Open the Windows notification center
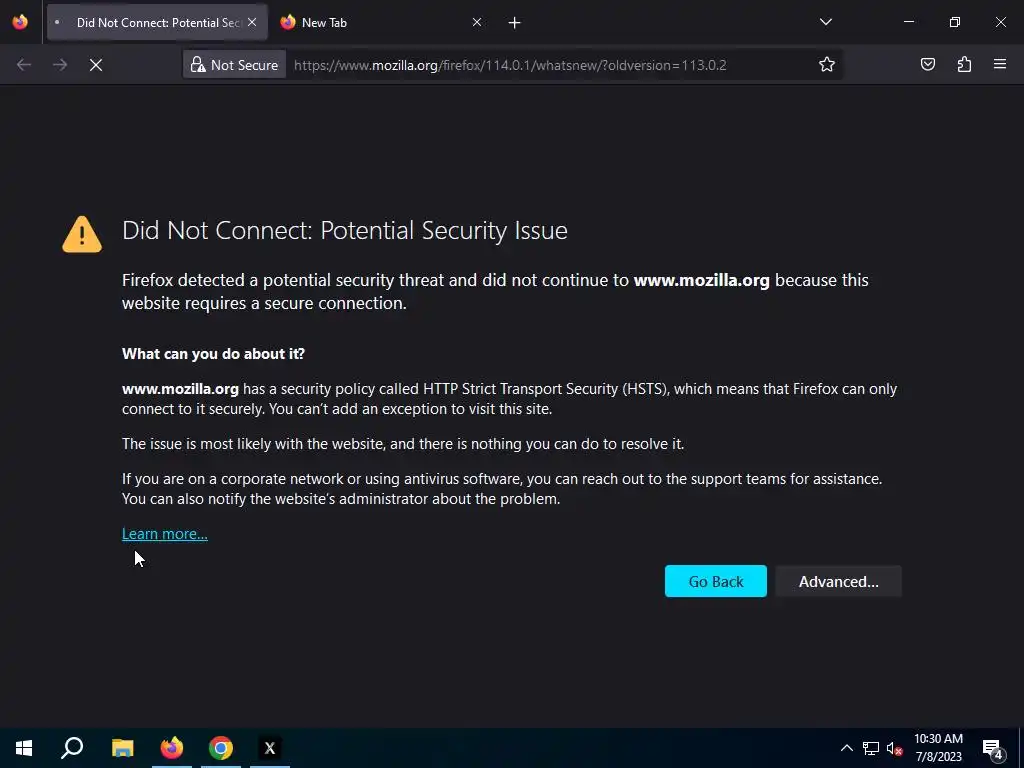1024x768 pixels. [x=992, y=748]
